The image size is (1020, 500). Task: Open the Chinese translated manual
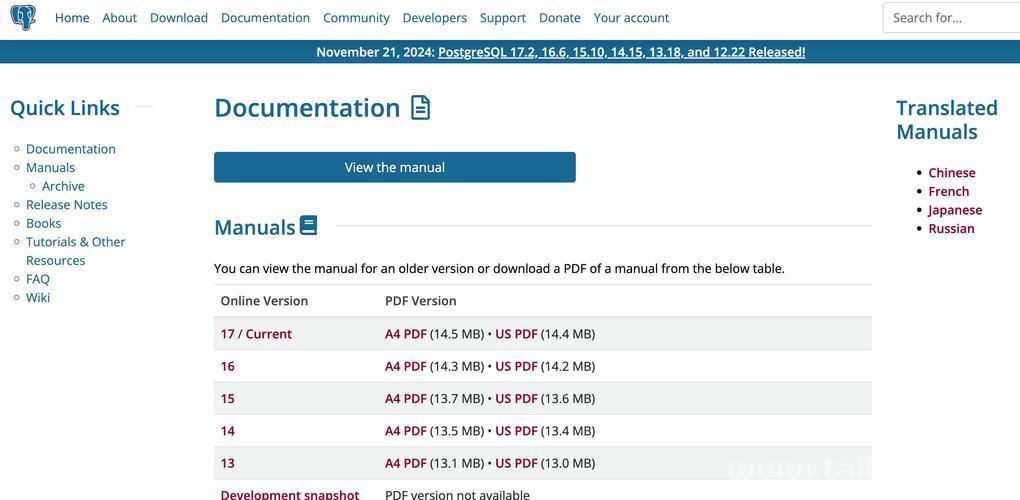click(952, 173)
